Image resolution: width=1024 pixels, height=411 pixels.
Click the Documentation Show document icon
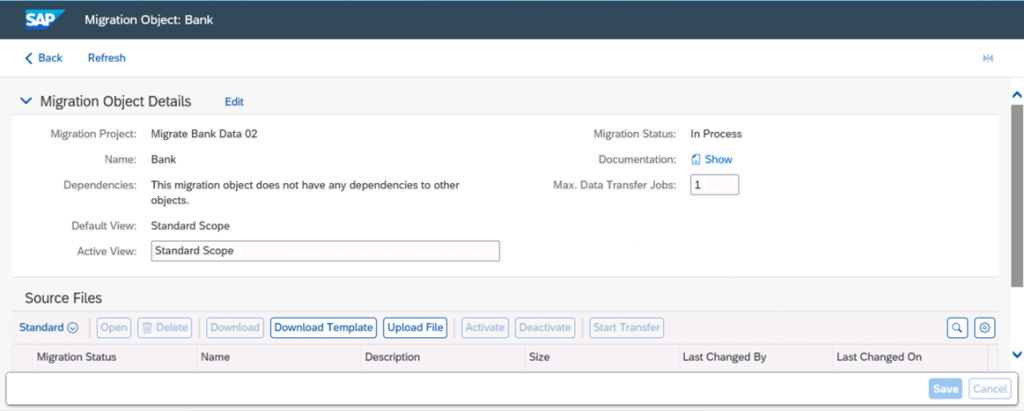696,159
